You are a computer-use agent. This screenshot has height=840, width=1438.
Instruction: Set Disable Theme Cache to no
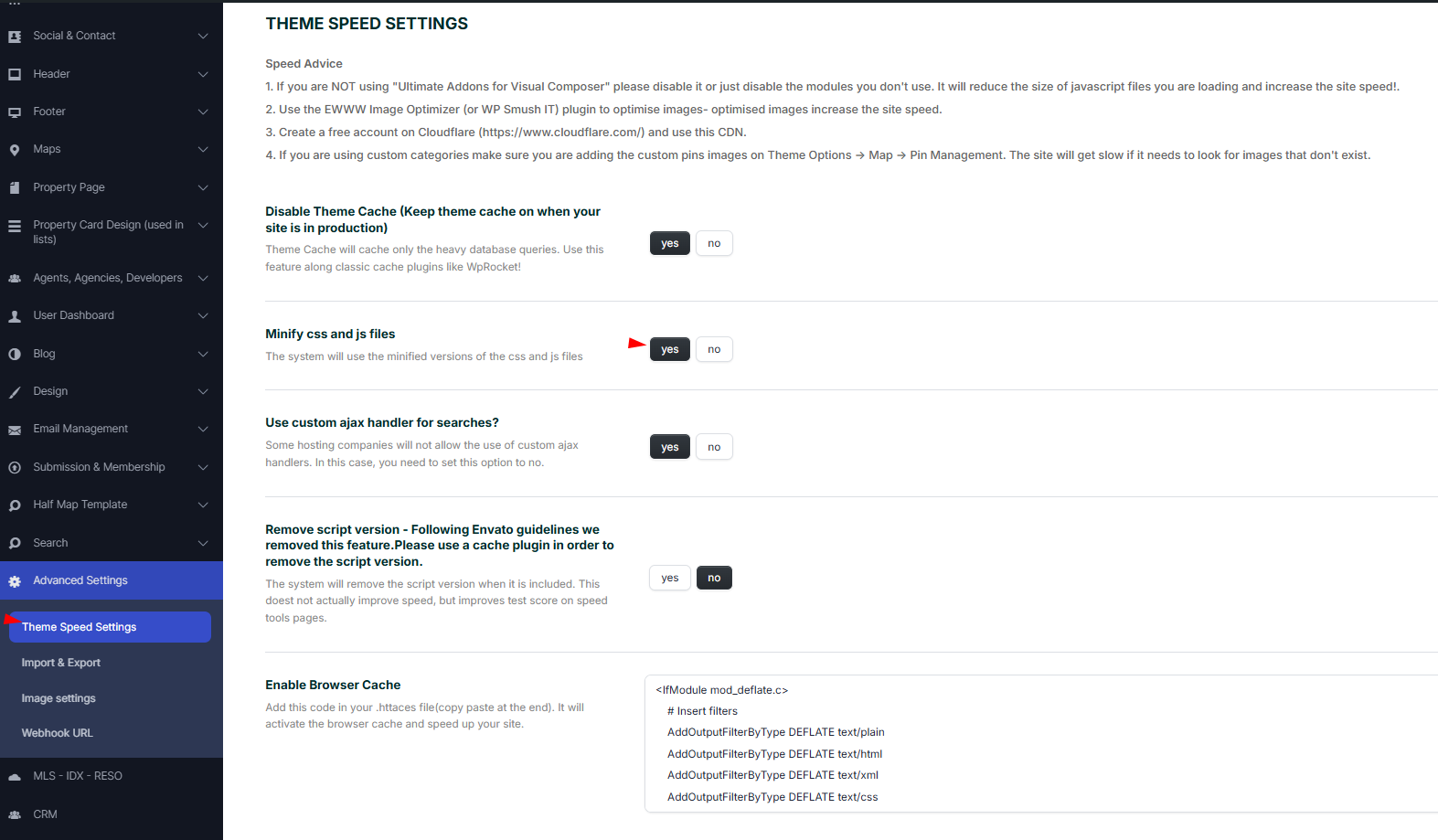(714, 243)
